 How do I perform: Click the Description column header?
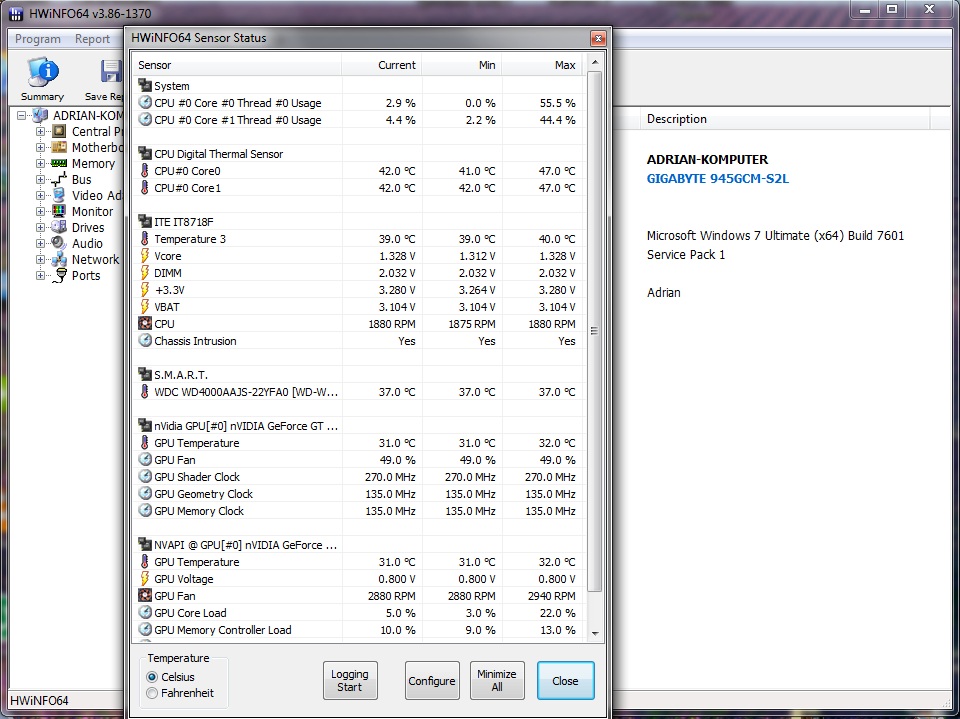point(786,119)
